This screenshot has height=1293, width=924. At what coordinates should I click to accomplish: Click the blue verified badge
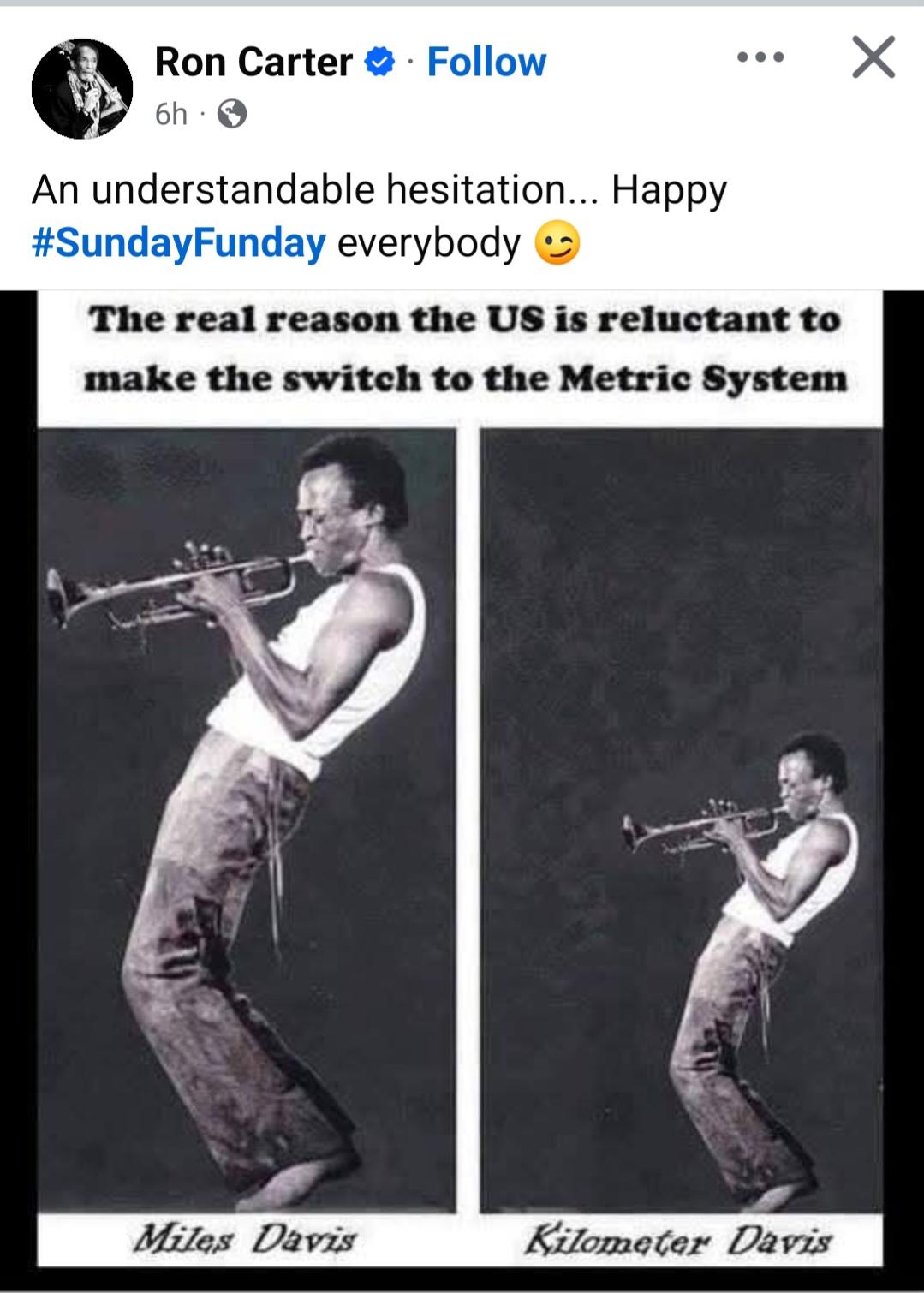pos(380,62)
